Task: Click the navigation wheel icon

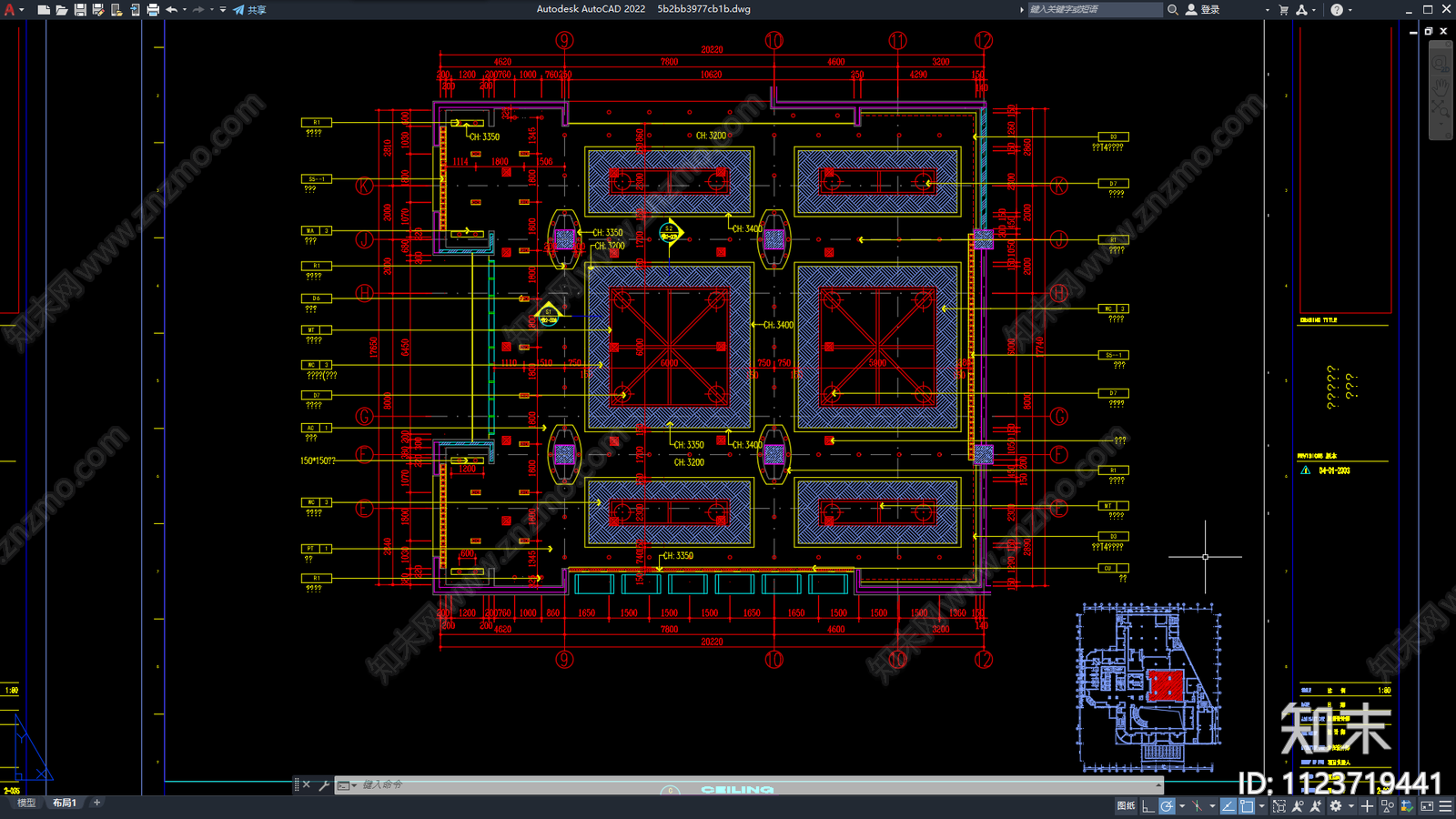Action: [x=1441, y=63]
